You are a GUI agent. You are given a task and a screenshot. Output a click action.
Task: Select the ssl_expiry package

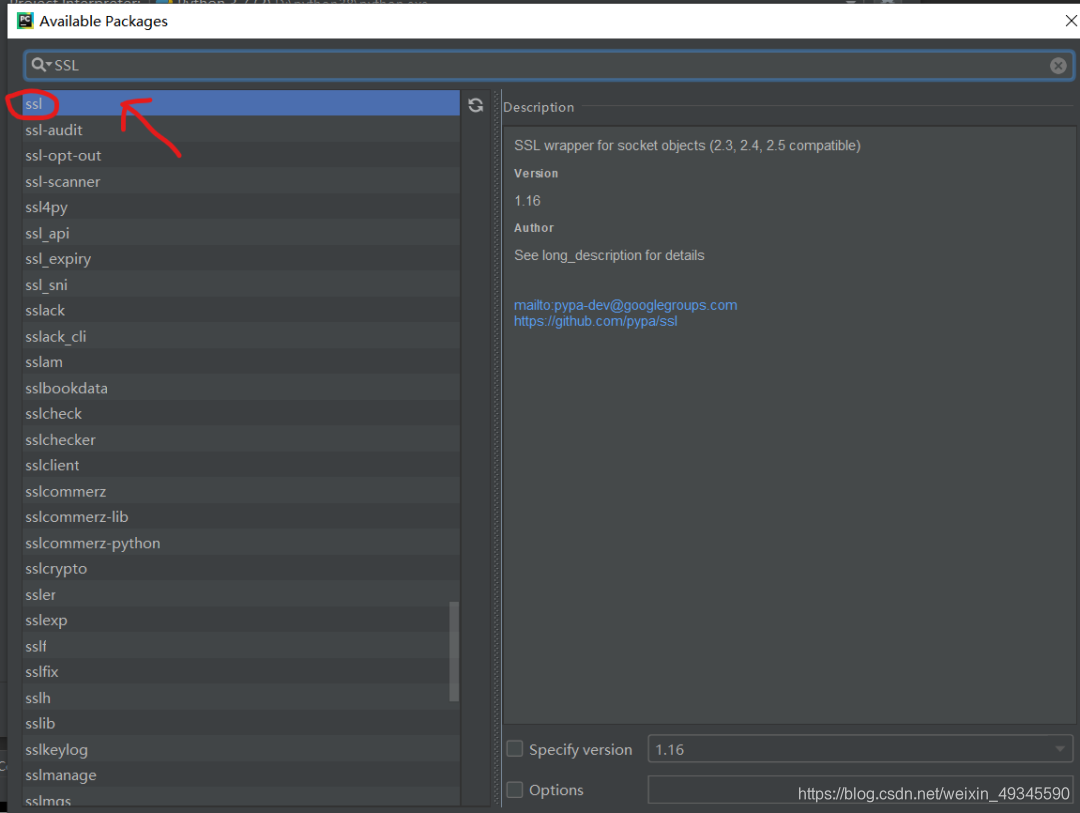[241, 259]
